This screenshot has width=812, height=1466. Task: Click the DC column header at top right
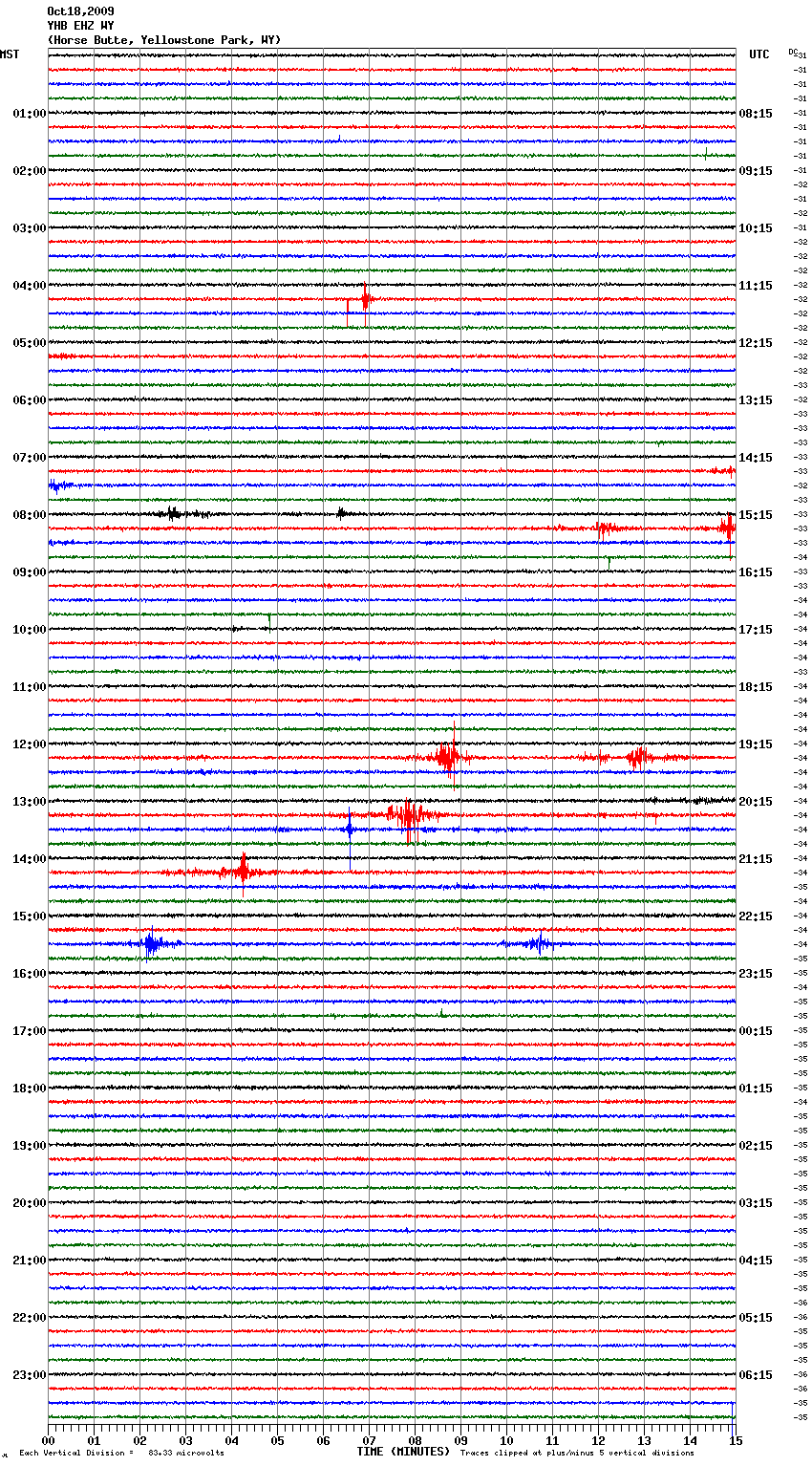[793, 52]
